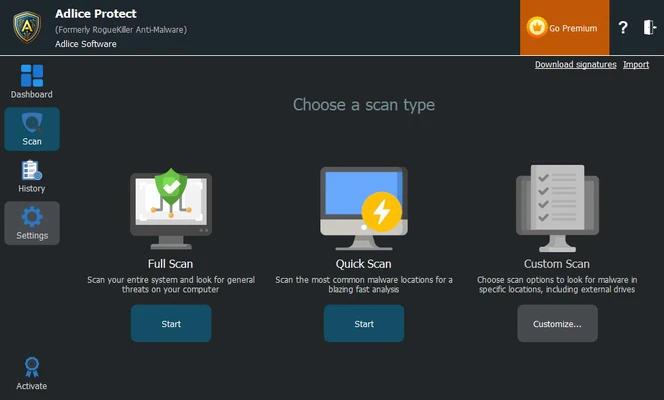Click '(Formerly RogueKiller Anti-Malware)' subtitle
This screenshot has height=400, width=664.
[x=121, y=30]
